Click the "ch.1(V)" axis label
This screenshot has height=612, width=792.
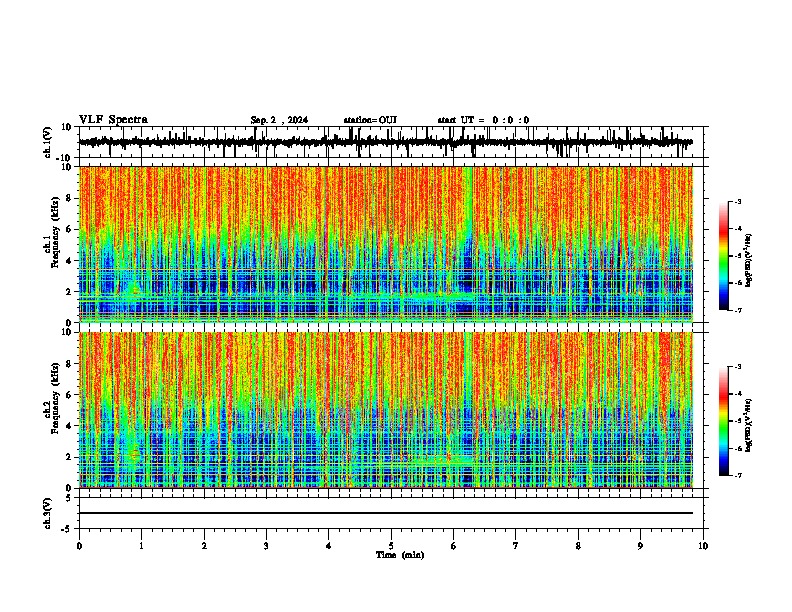coord(48,142)
